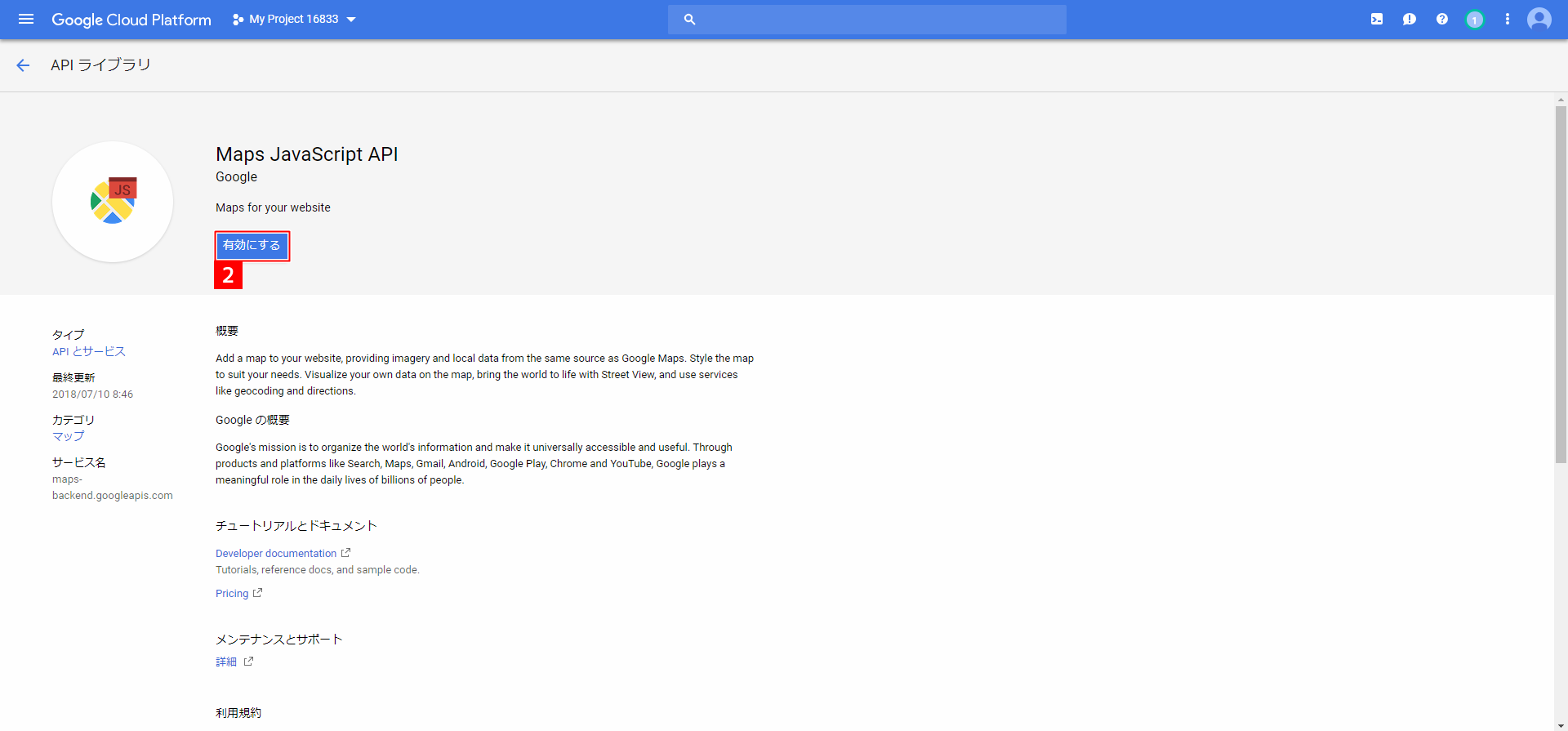
Task: Click the 2018/07/10 8:46 update date
Action: pyautogui.click(x=93, y=394)
